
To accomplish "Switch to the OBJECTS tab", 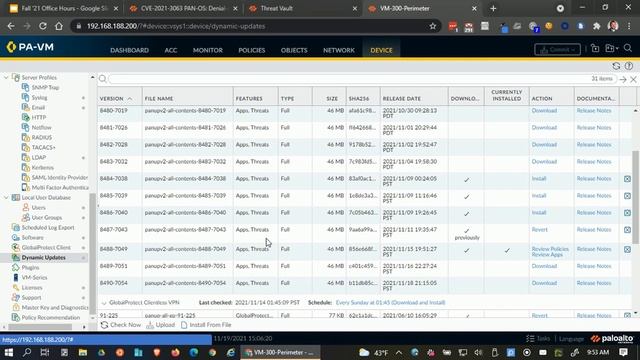I will (294, 50).
